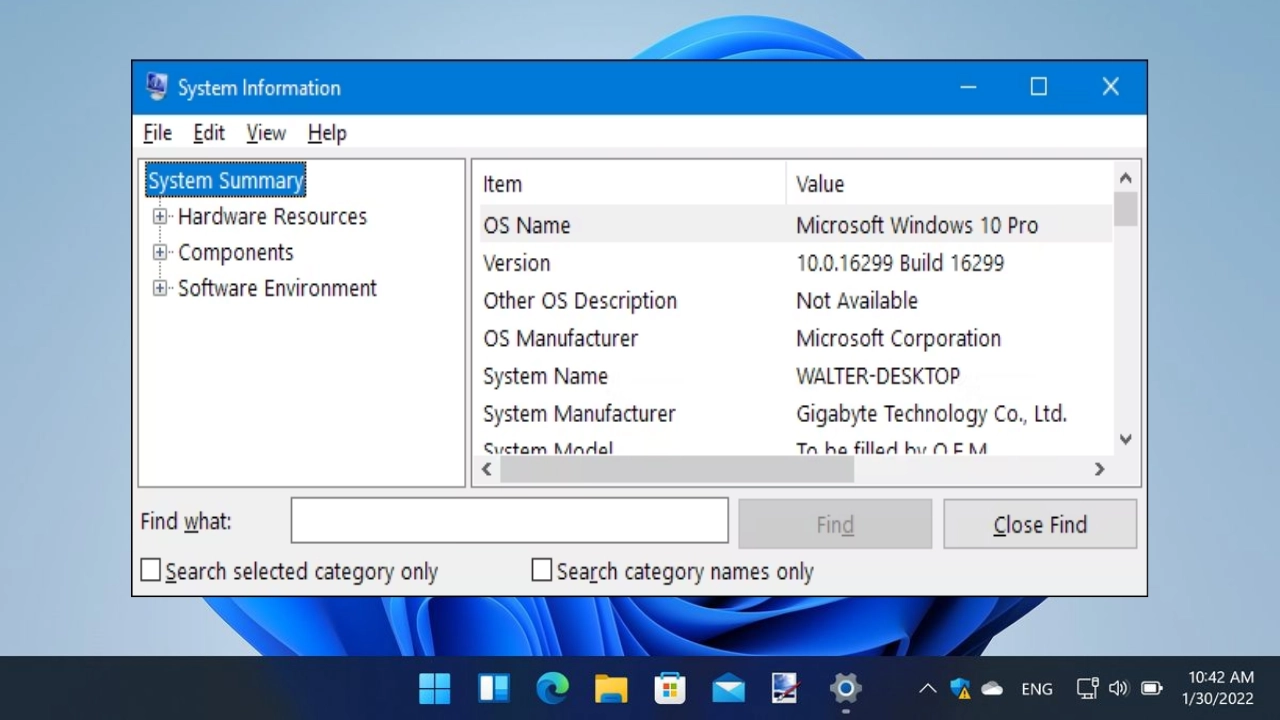Click the vertical scrollbar up arrow
The image size is (1280, 720).
click(1126, 178)
